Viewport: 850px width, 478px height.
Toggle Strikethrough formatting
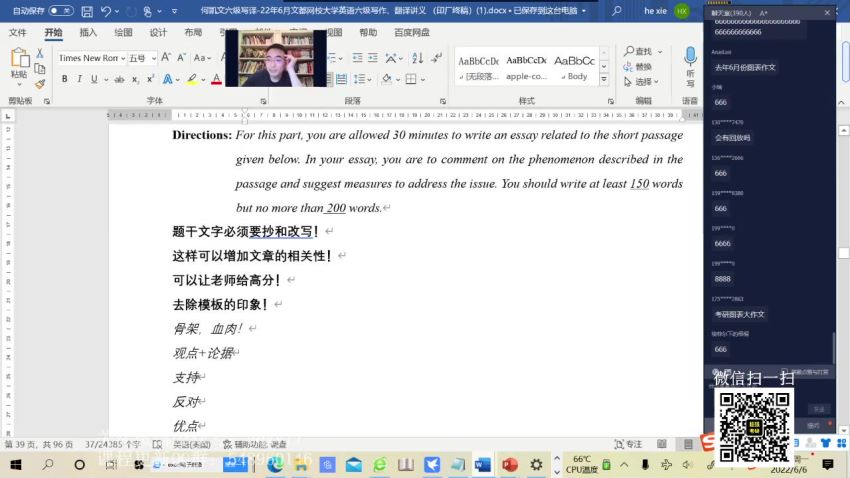120,79
